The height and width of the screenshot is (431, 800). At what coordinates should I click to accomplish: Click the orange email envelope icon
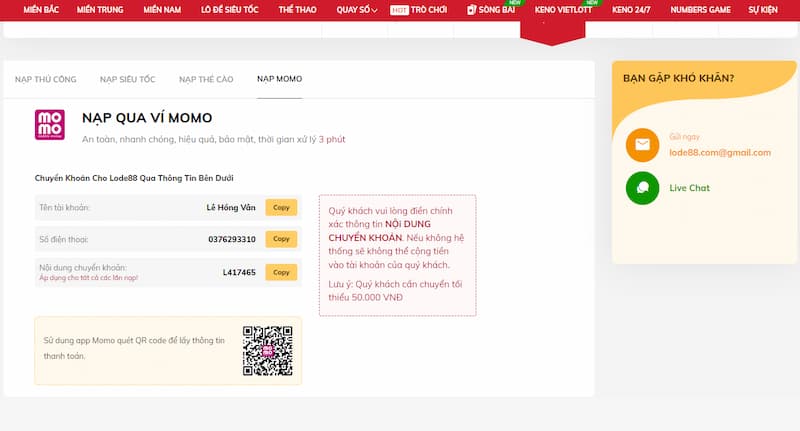coord(642,145)
